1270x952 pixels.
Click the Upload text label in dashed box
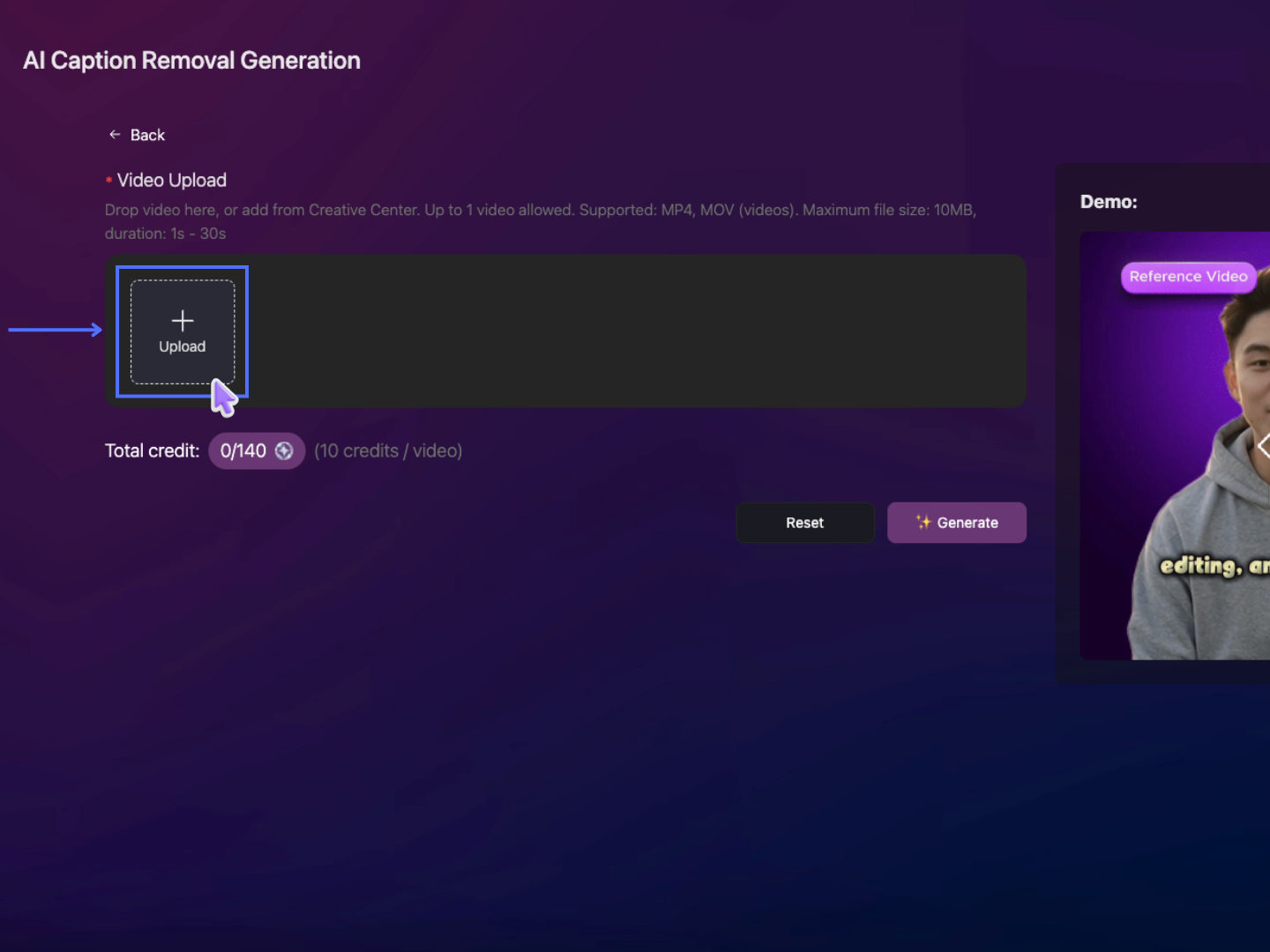pos(183,346)
